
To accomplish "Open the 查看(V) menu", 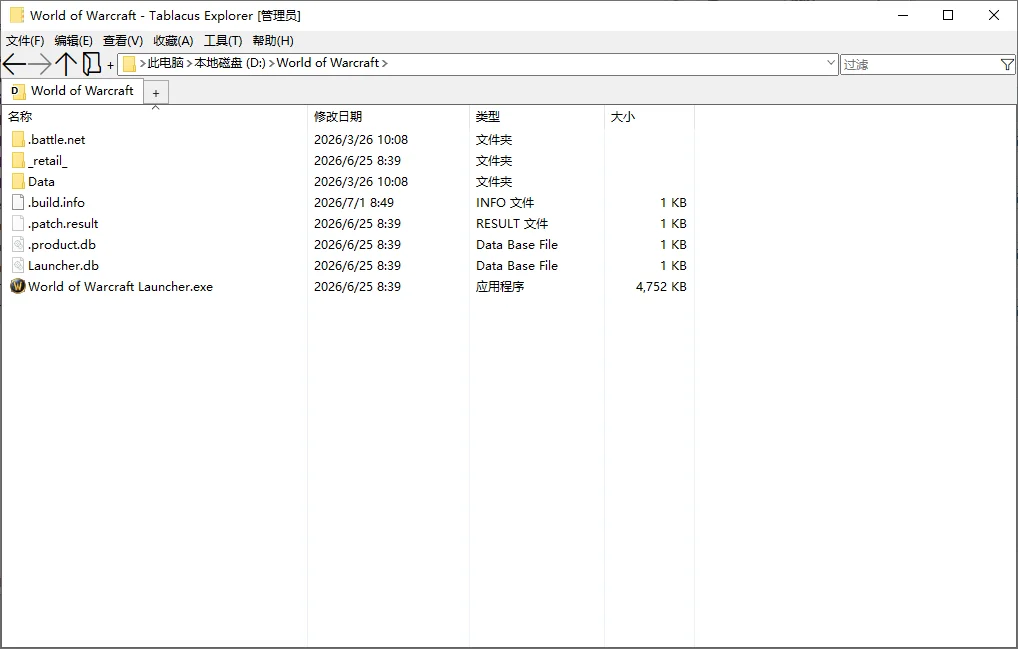I will pos(123,41).
